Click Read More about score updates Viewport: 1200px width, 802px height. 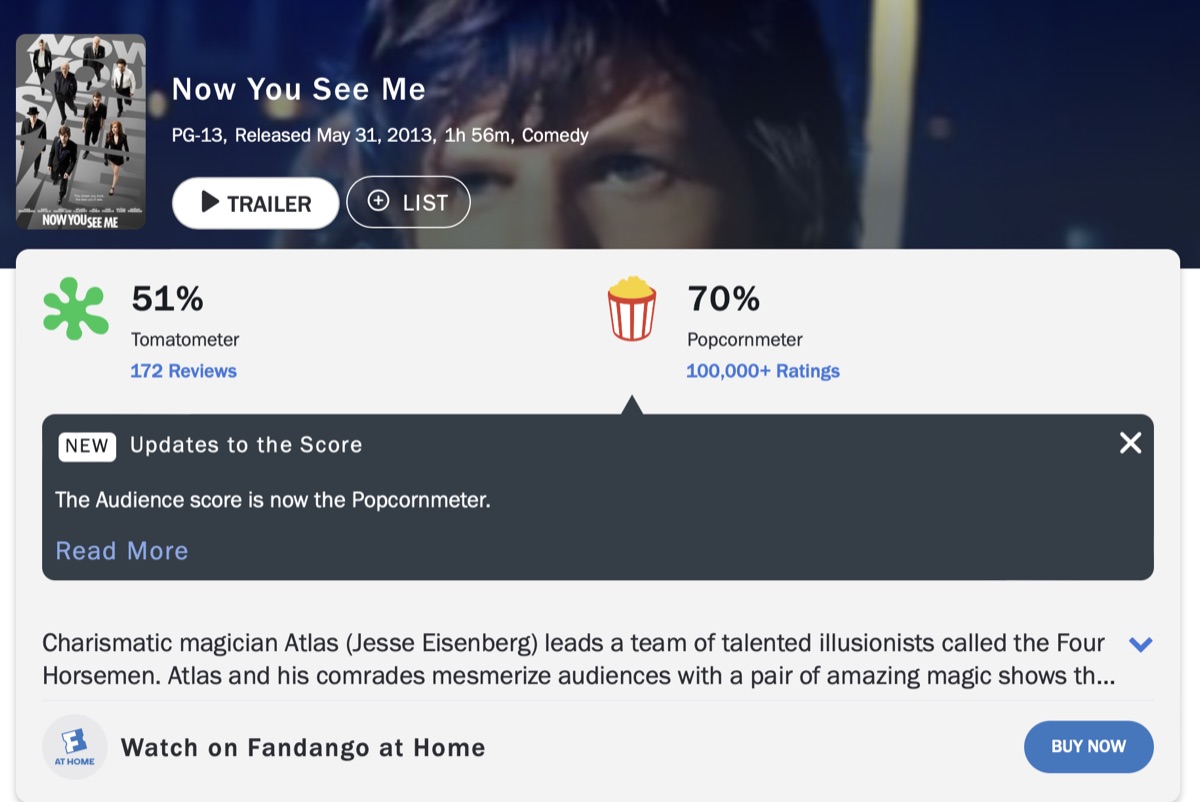click(122, 551)
